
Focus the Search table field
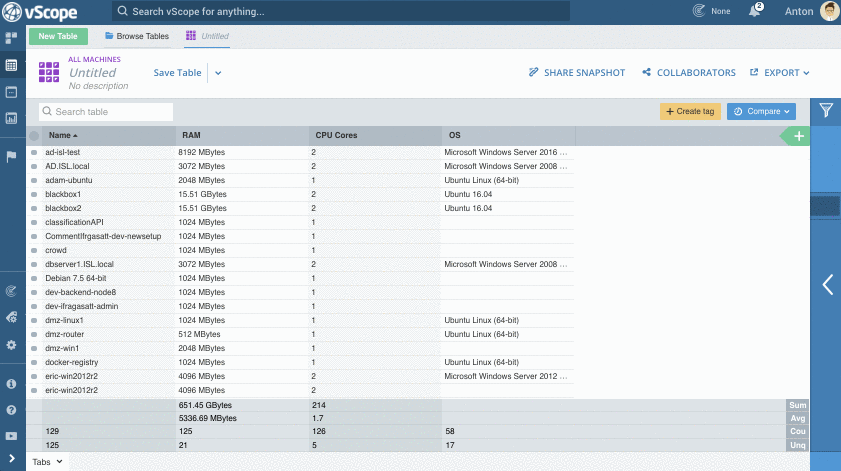pos(106,112)
